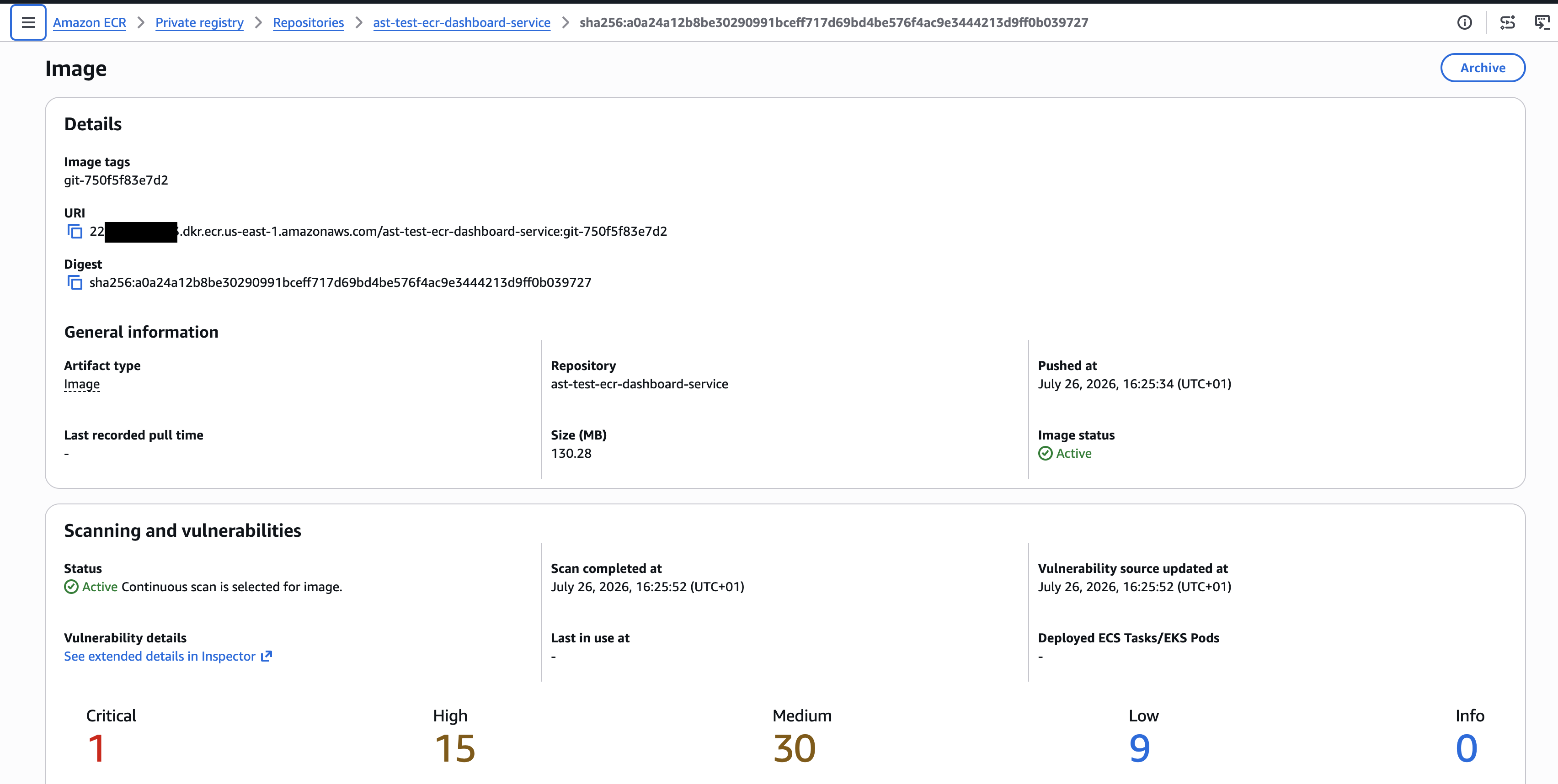Navigate to Repositories breadcrumb
Image resolution: width=1558 pixels, height=784 pixels.
[309, 23]
